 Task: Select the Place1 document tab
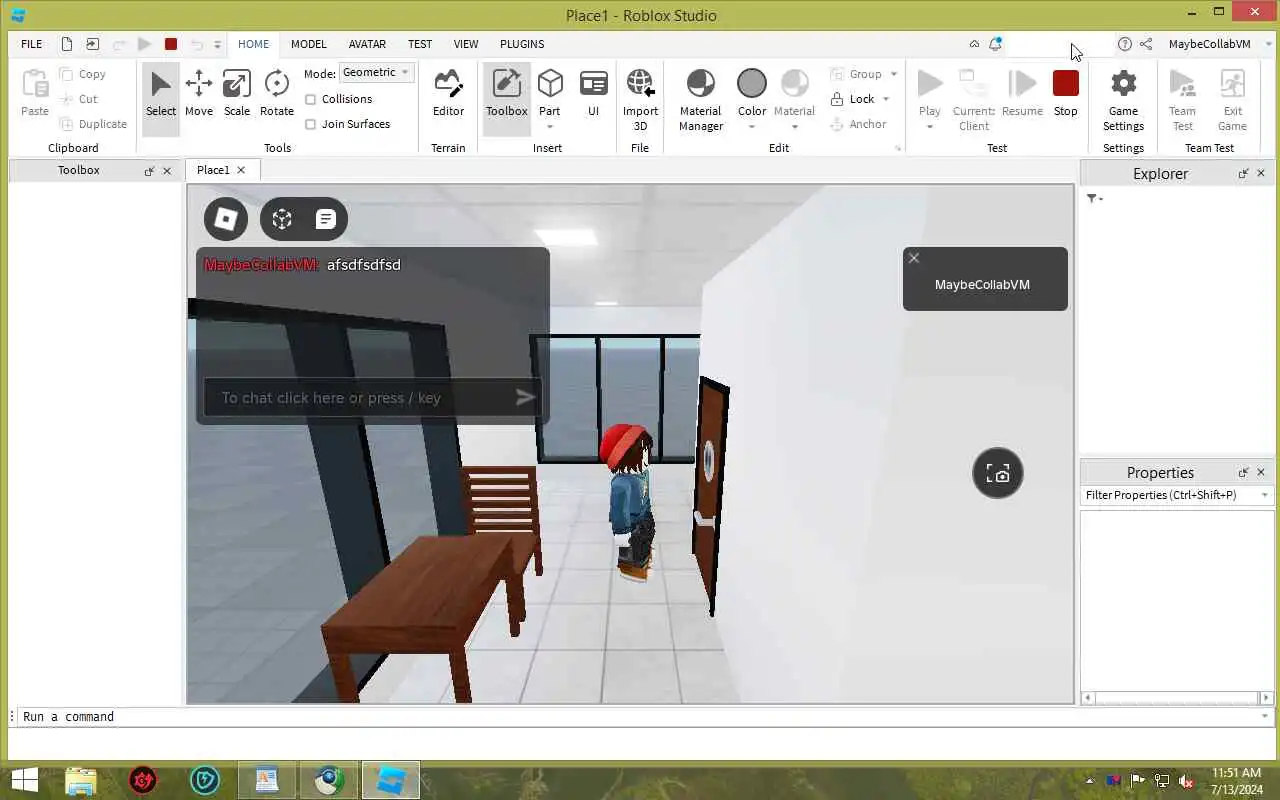[x=213, y=170]
